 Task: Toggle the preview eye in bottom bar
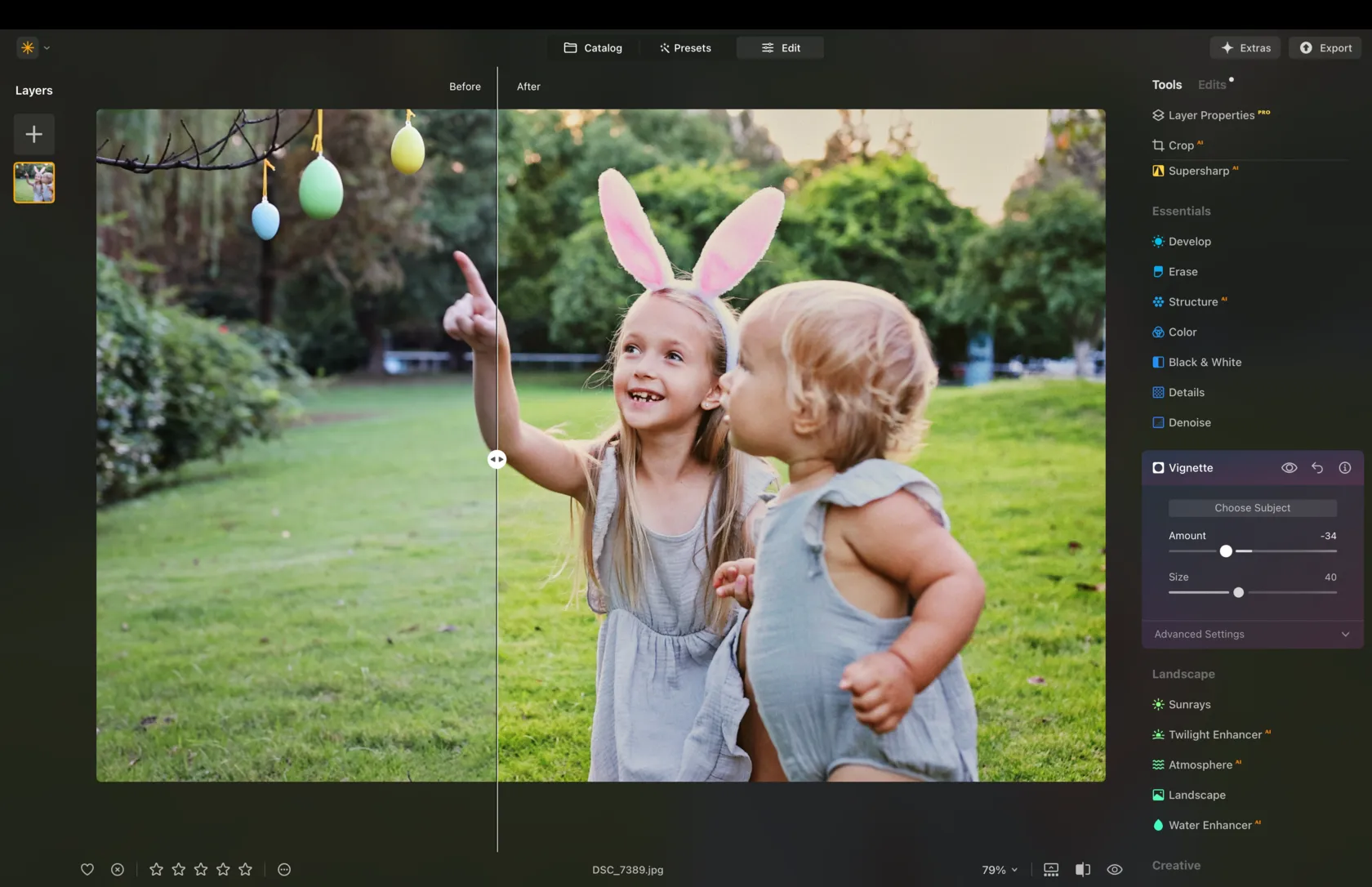(1115, 870)
